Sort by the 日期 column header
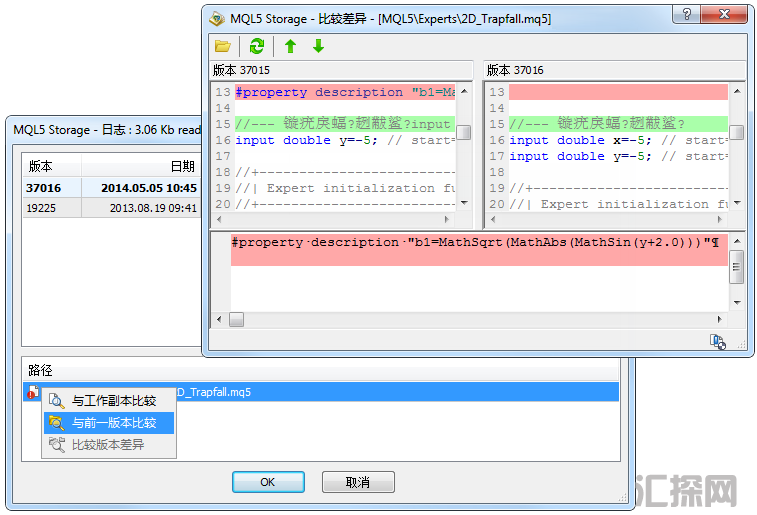 (182, 166)
